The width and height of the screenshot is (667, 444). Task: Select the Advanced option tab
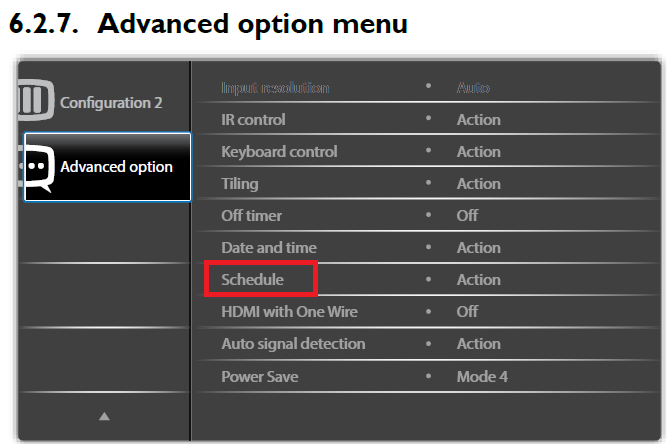(116, 167)
